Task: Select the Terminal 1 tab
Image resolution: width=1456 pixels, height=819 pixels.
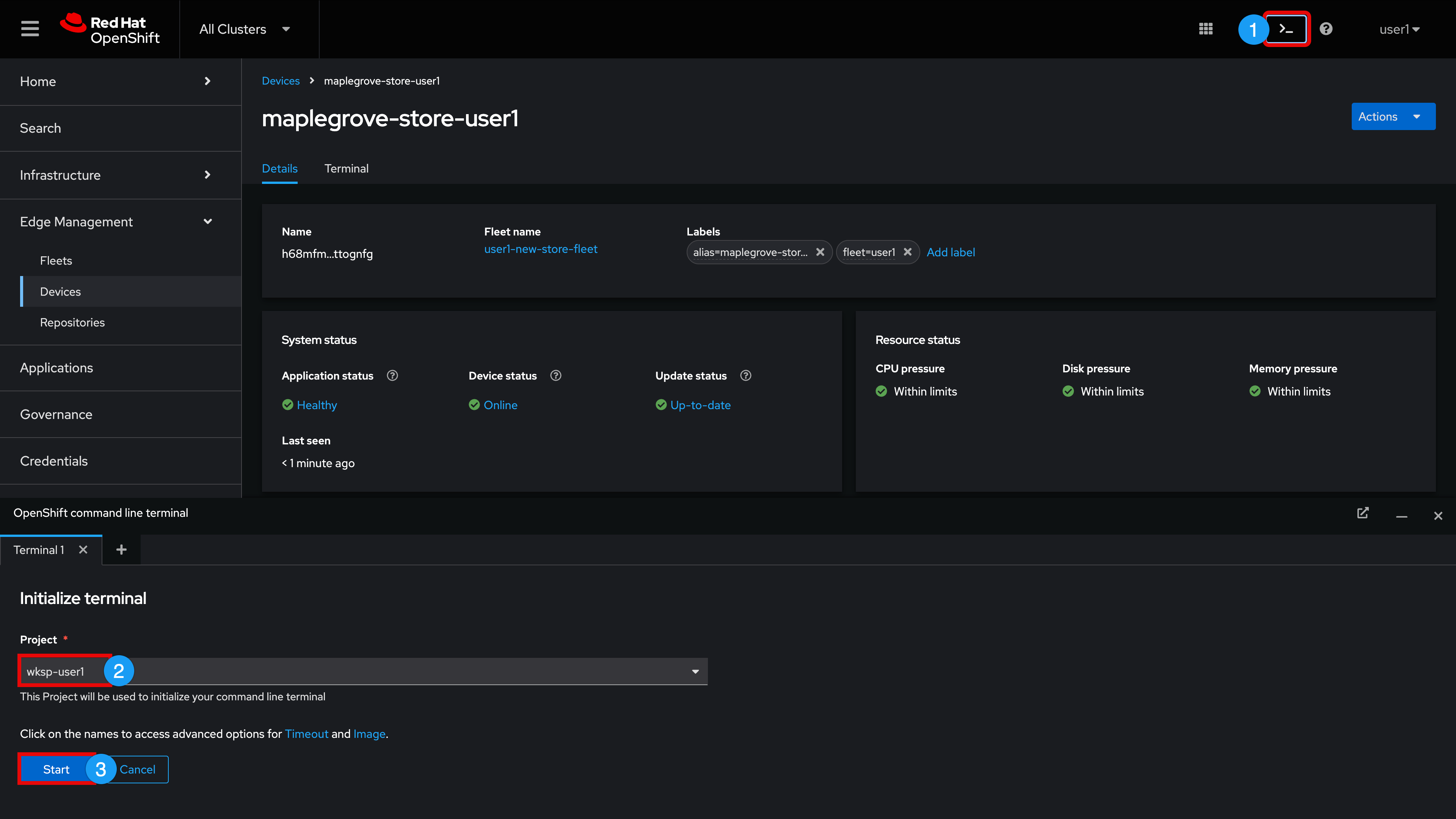Action: (x=38, y=549)
